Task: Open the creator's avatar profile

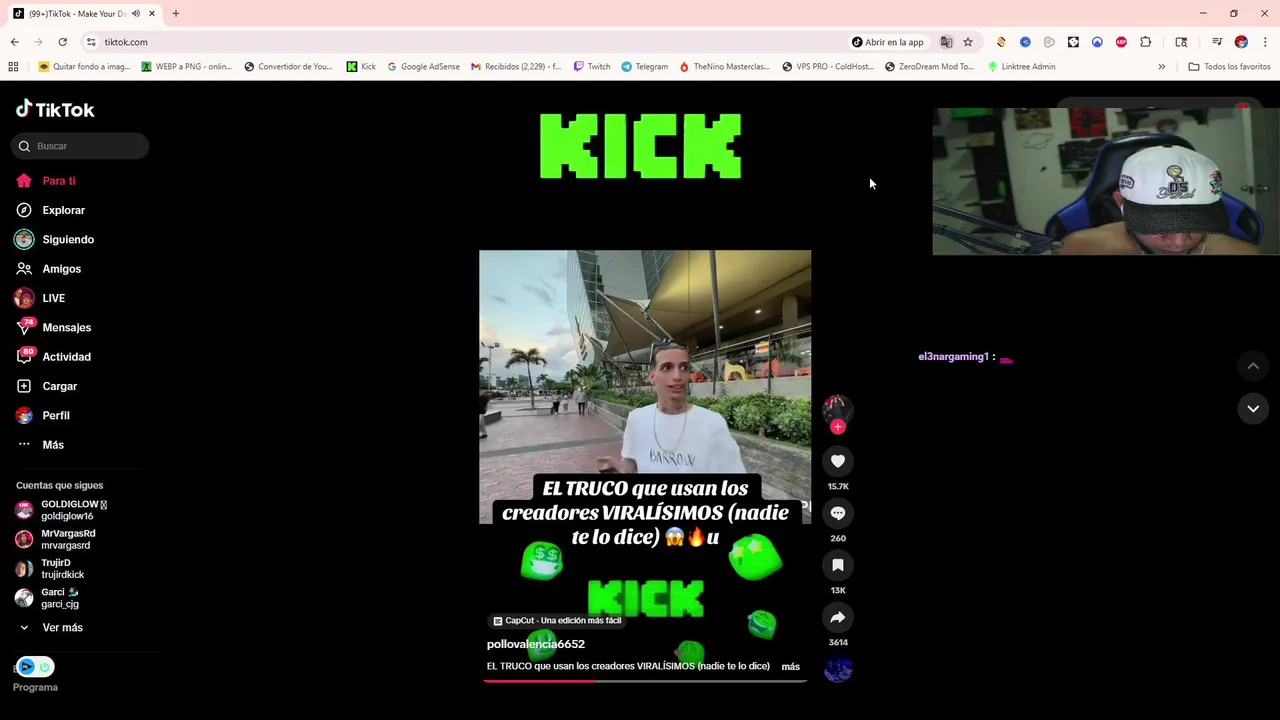Action: click(837, 408)
